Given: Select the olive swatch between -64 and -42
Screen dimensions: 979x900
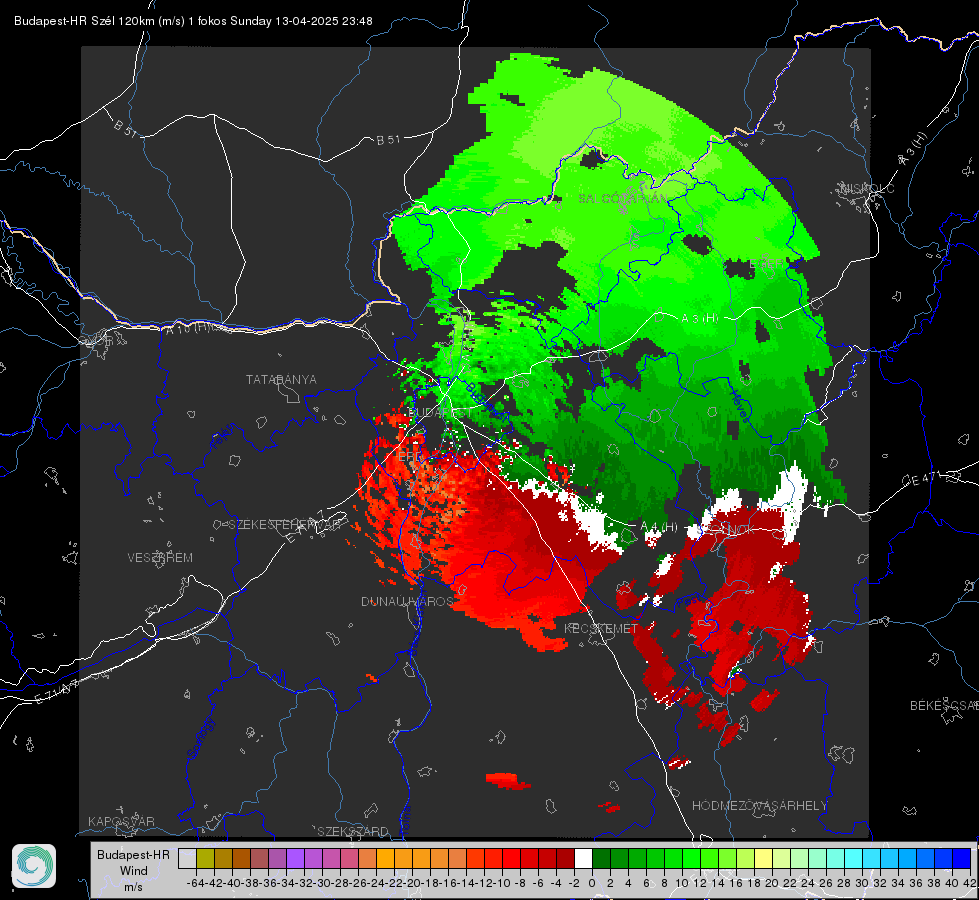Looking at the screenshot, I should point(205,858).
